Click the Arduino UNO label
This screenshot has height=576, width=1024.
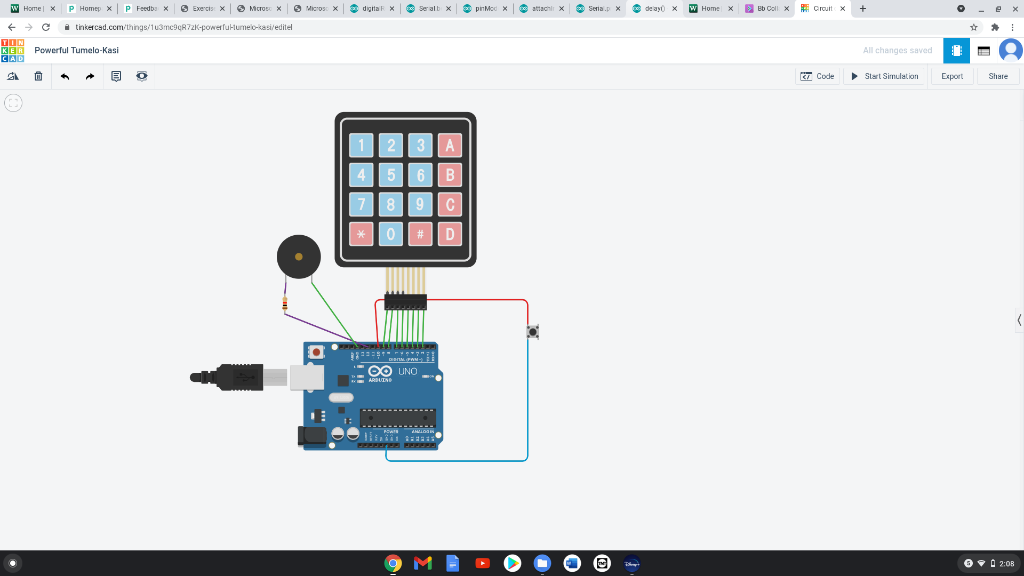point(408,371)
